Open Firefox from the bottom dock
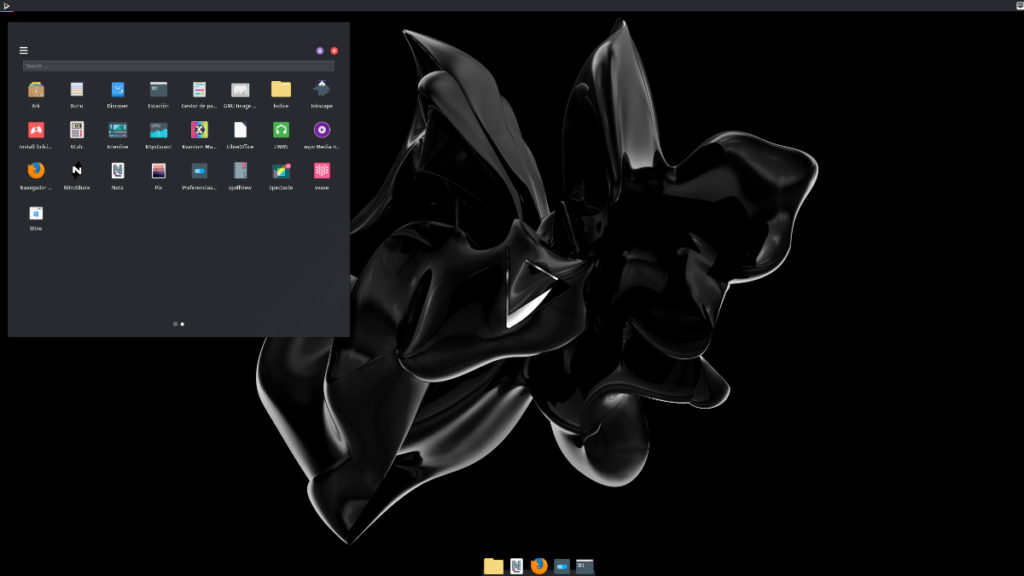The image size is (1024, 576). pyautogui.click(x=538, y=565)
